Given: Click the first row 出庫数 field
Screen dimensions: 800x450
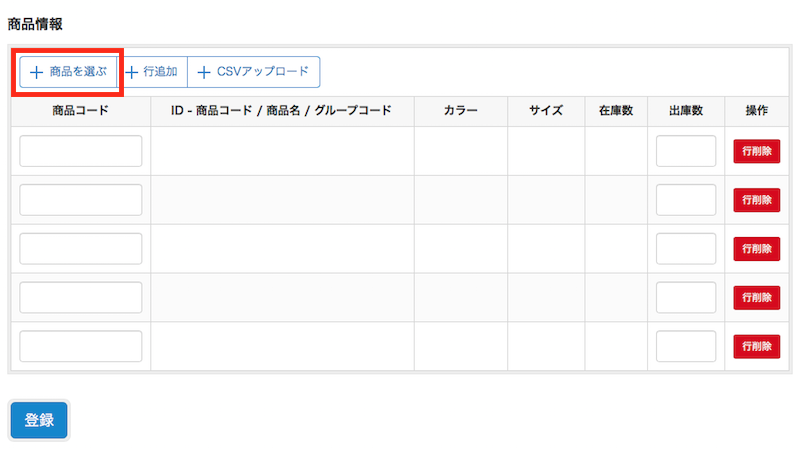Looking at the screenshot, I should tap(686, 151).
